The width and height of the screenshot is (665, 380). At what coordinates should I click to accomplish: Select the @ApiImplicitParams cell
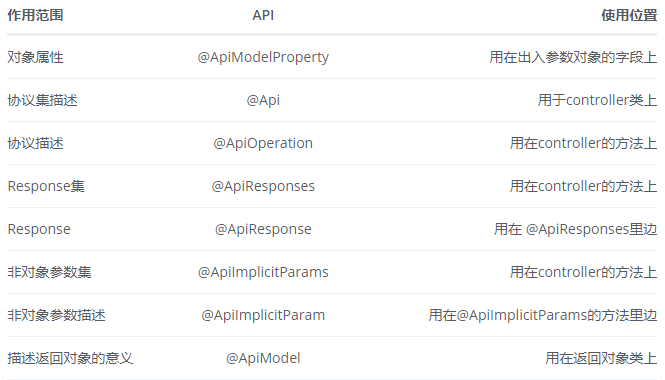[263, 272]
